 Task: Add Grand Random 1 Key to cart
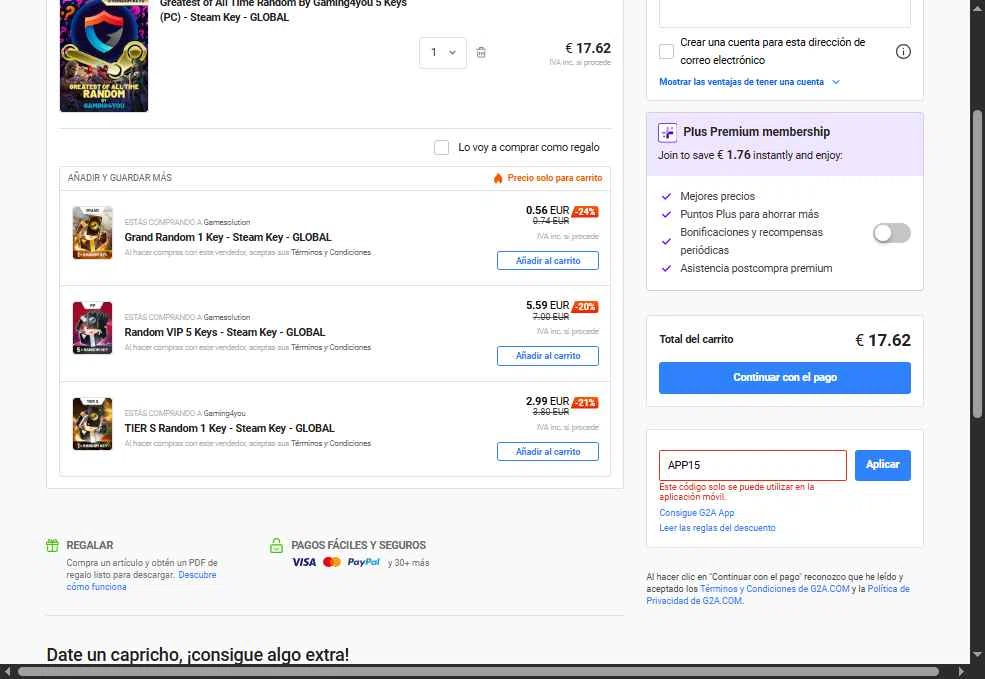pos(548,261)
